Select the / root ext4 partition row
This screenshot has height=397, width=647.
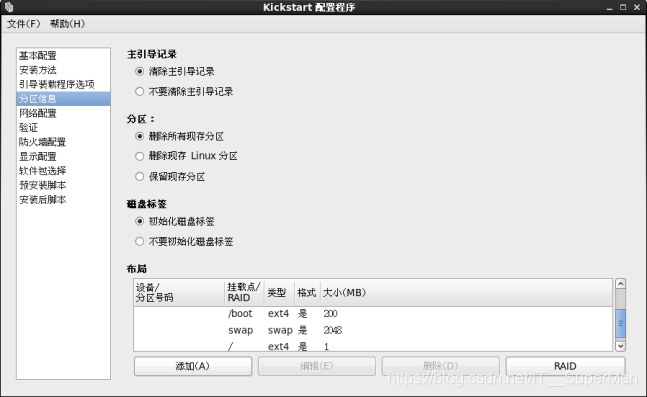tap(373, 346)
